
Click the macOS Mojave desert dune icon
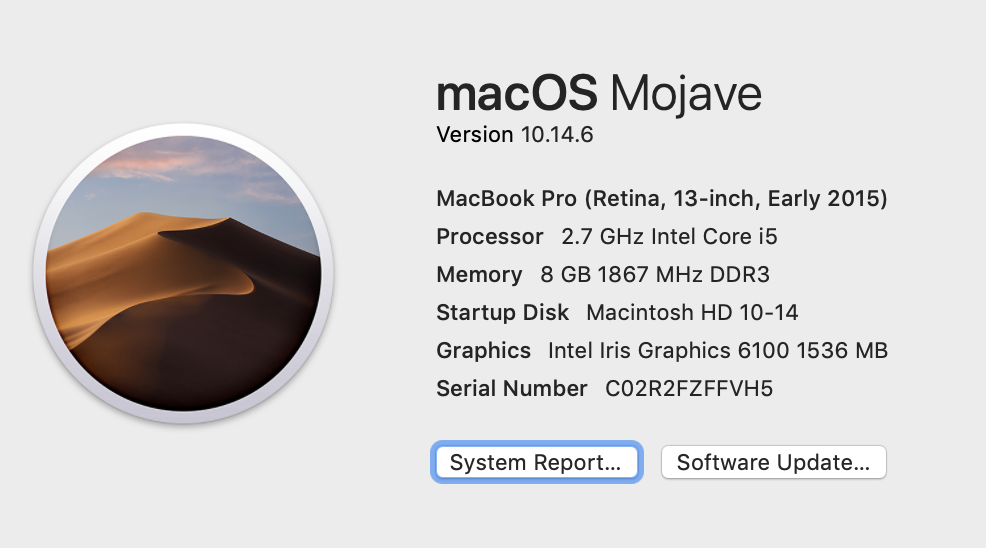183,273
